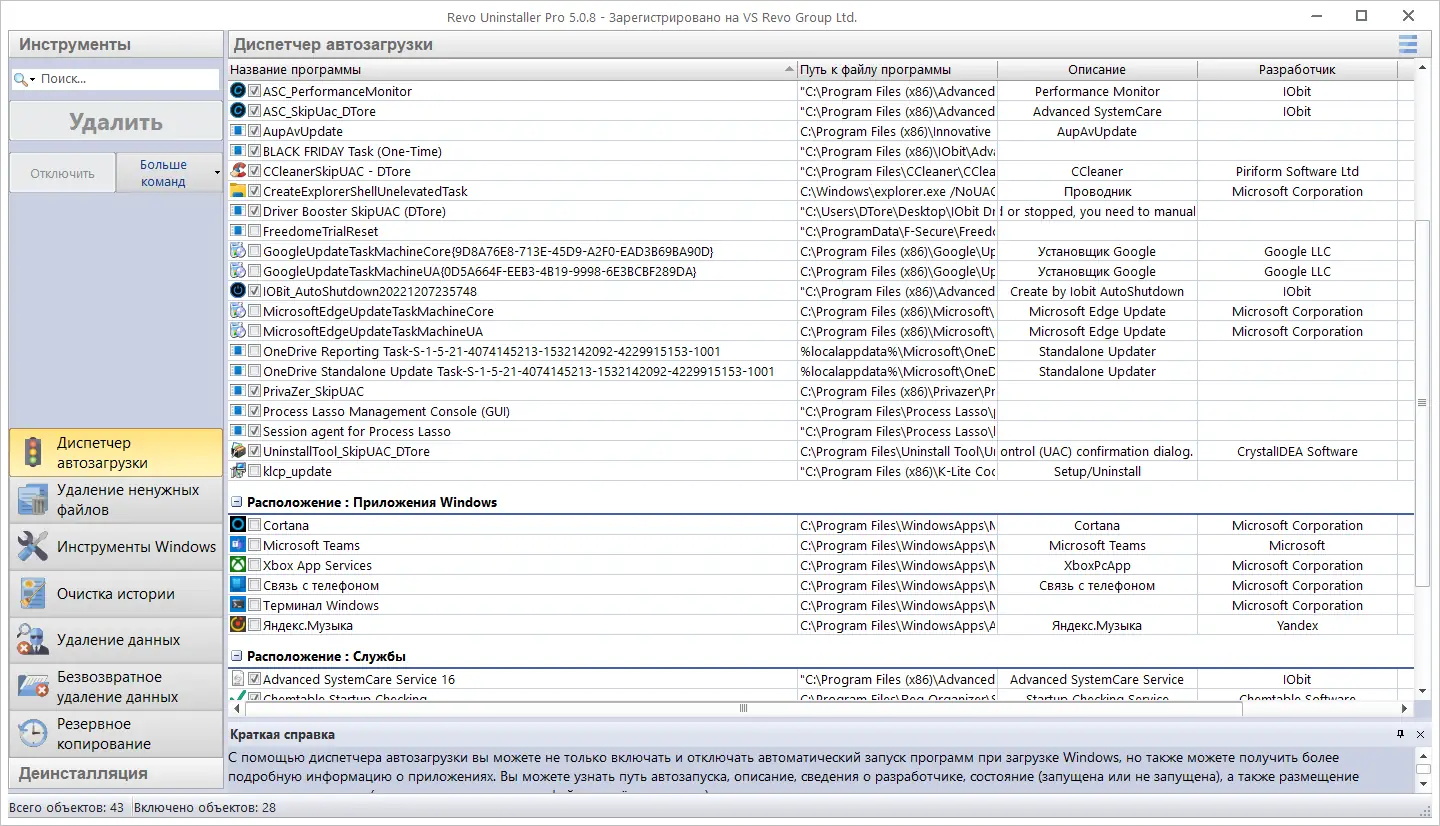Open the view options menu icon beside Диспетчер автозагрузки title

coord(1408,44)
